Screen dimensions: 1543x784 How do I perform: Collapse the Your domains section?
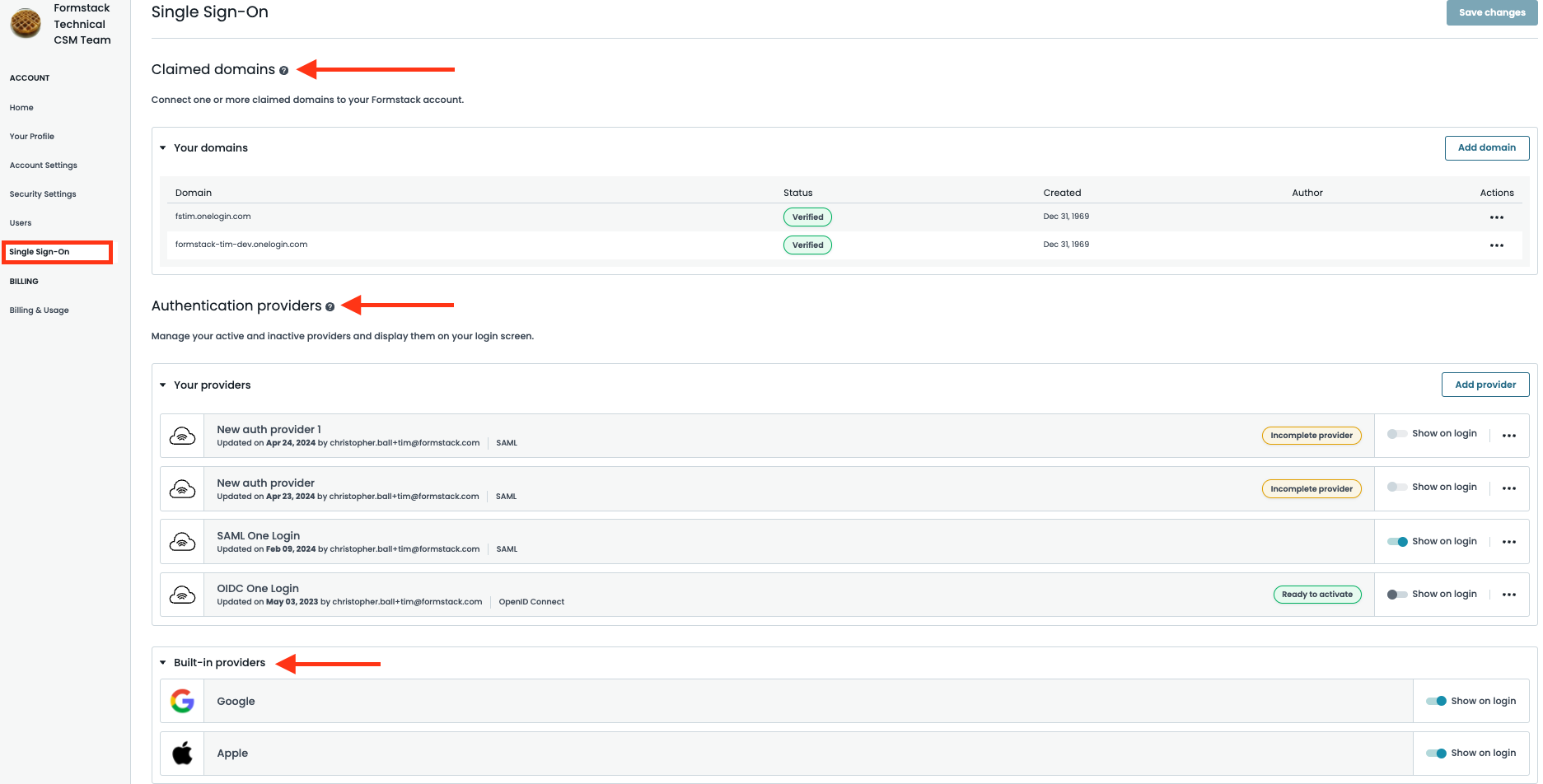[162, 147]
